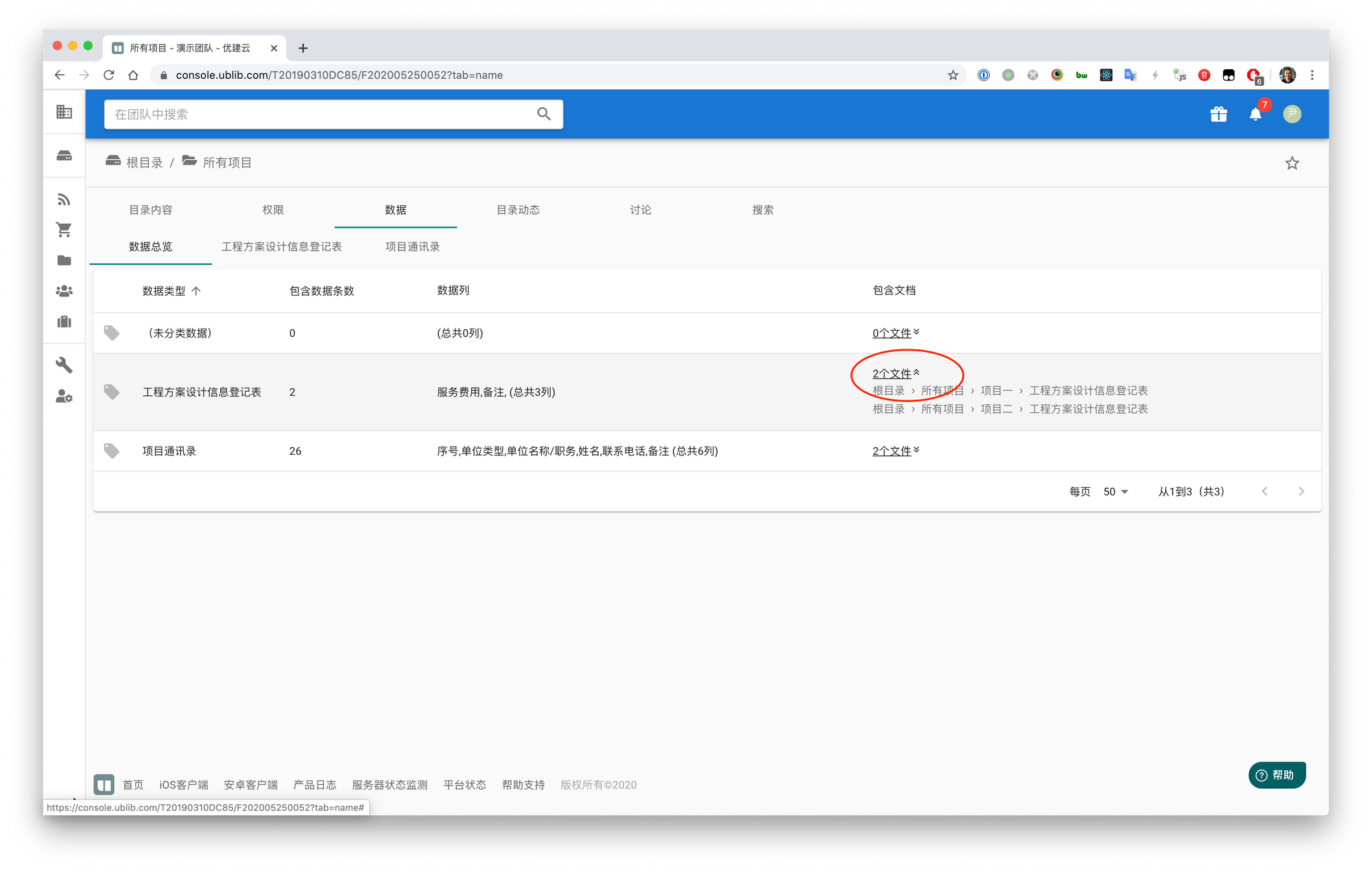Switch to the 权限 tab
The width and height of the screenshot is (1372, 872).
pos(273,210)
